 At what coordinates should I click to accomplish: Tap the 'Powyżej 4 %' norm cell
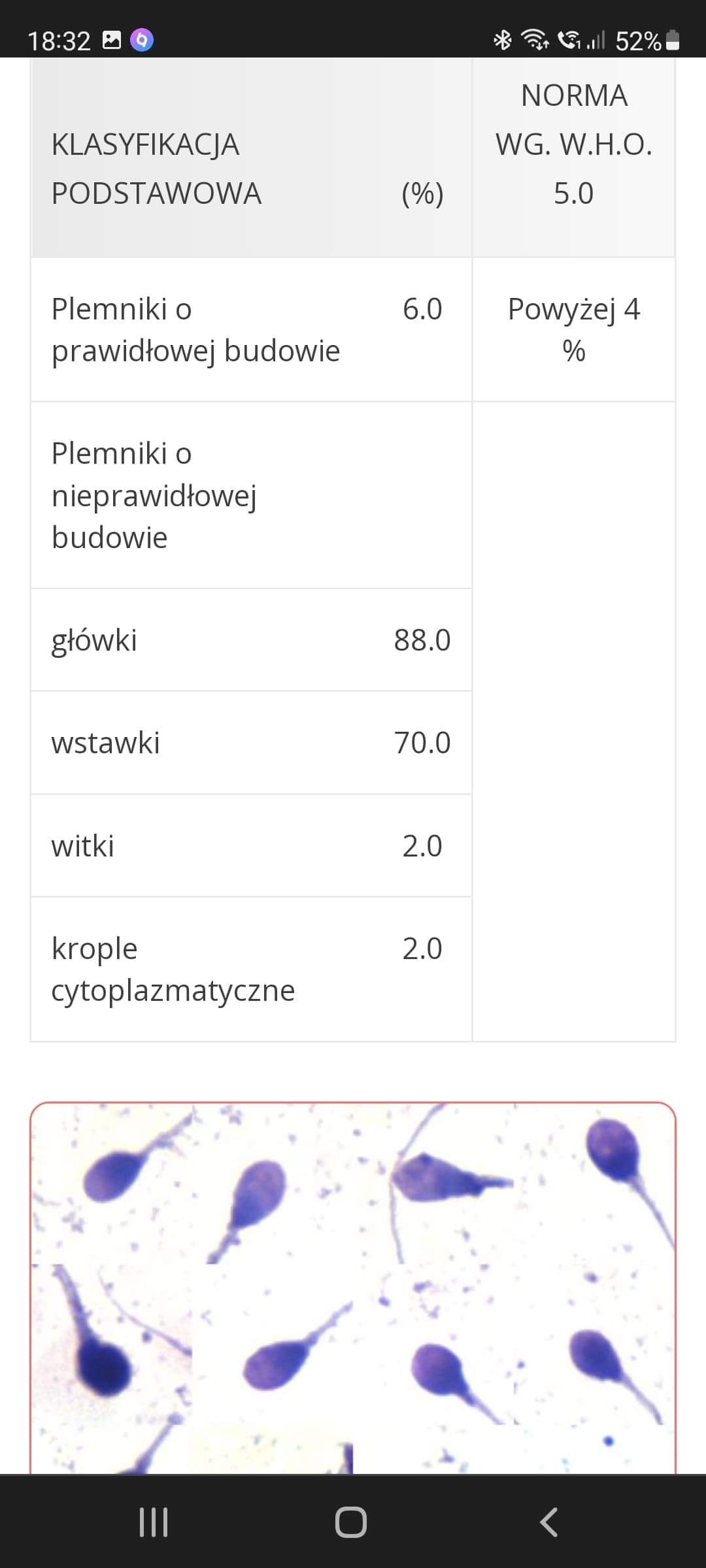pos(574,330)
